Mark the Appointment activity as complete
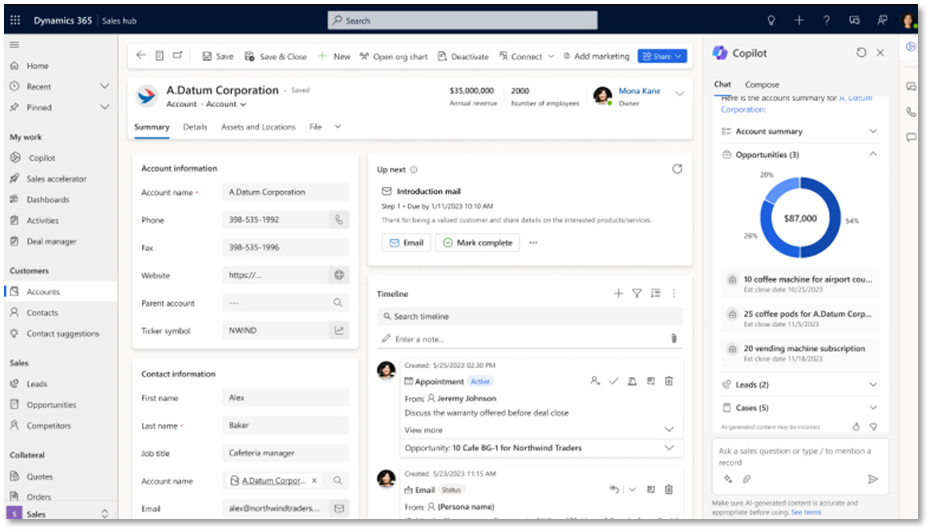931x532 pixels. (614, 381)
